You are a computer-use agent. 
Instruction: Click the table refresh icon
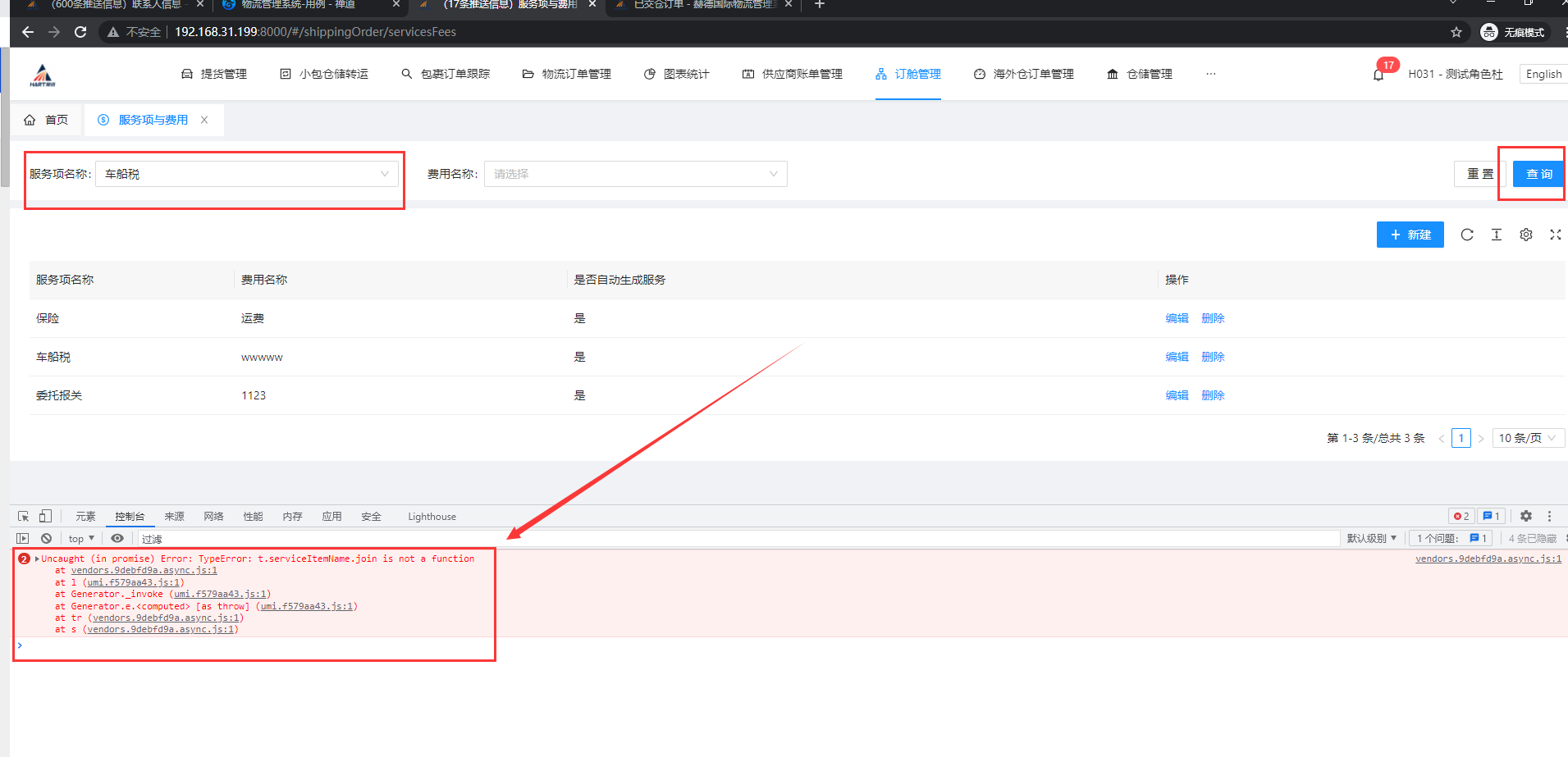tap(1467, 235)
